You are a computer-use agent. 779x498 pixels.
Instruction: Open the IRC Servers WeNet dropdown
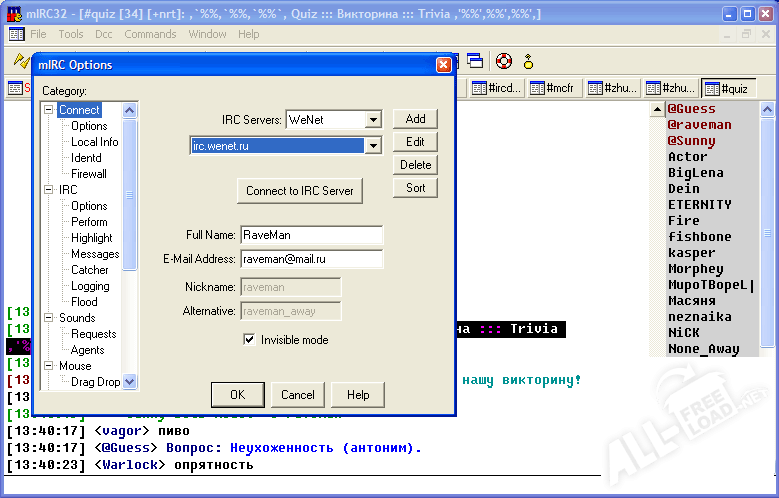(x=373, y=120)
